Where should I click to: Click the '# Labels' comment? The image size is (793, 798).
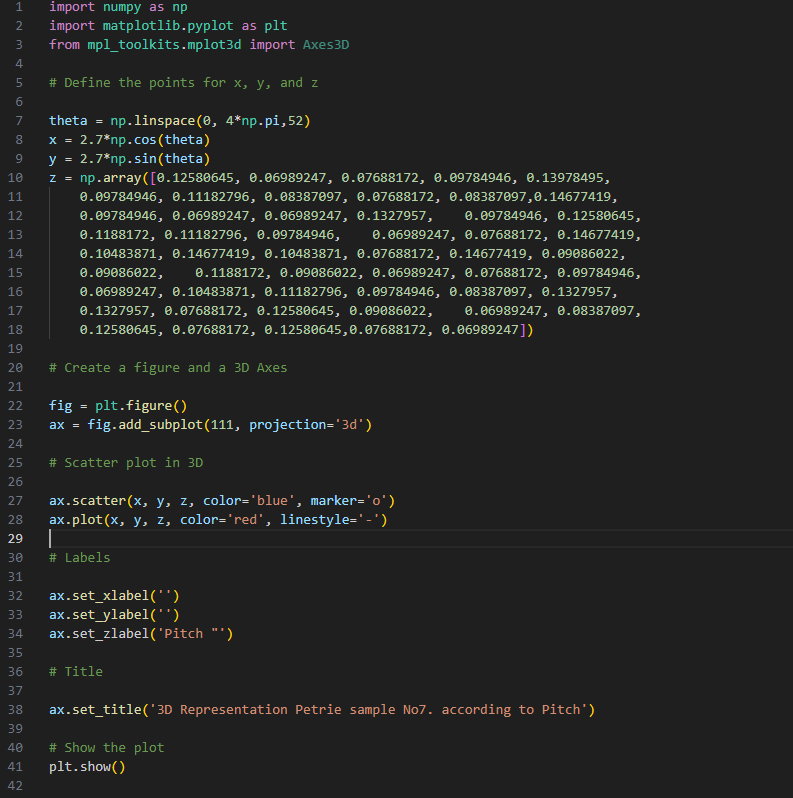[79, 558]
